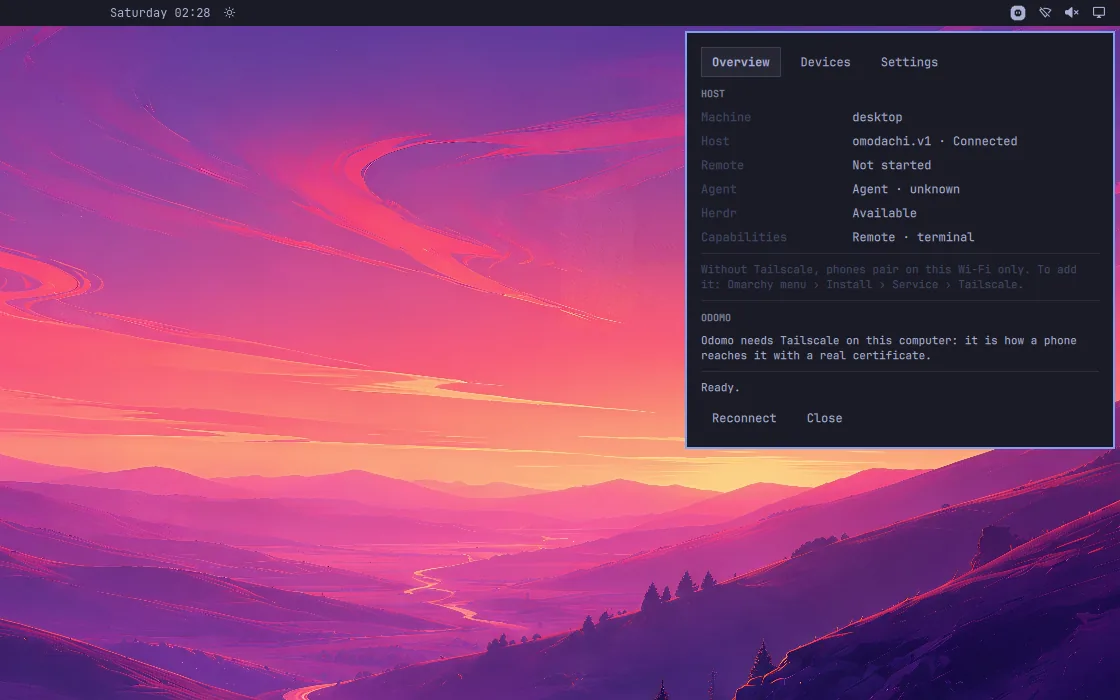This screenshot has width=1120, height=700.
Task: Click the Saturday 02:28 clock
Action: [160, 13]
